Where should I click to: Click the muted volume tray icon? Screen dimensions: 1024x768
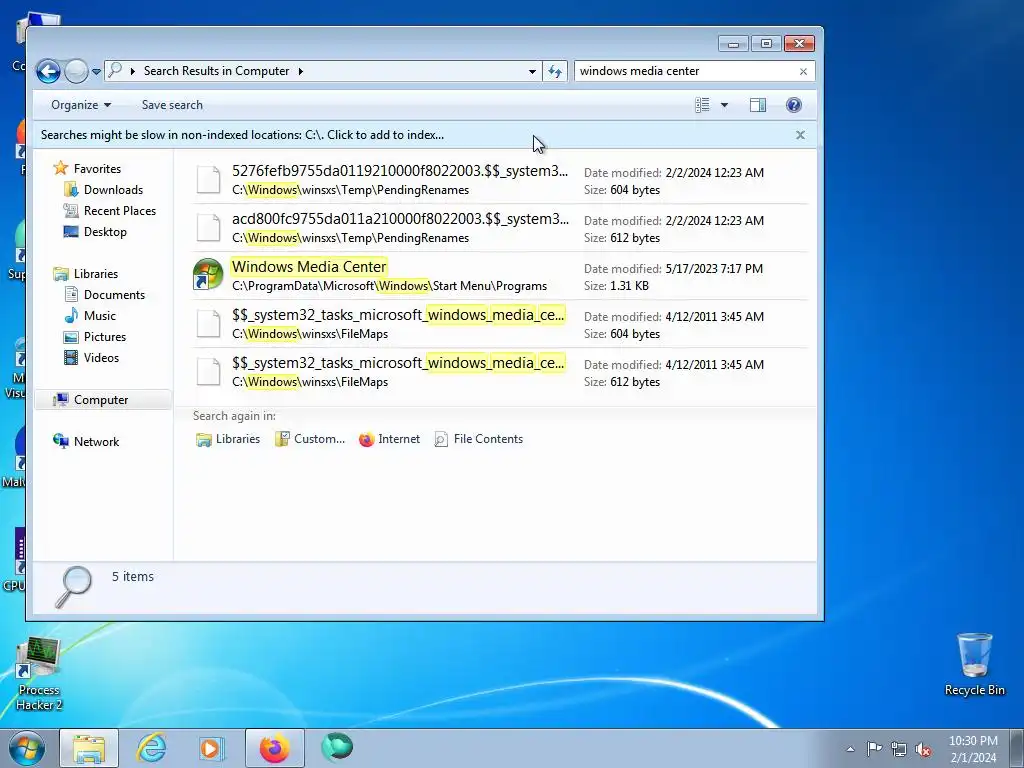pos(923,750)
